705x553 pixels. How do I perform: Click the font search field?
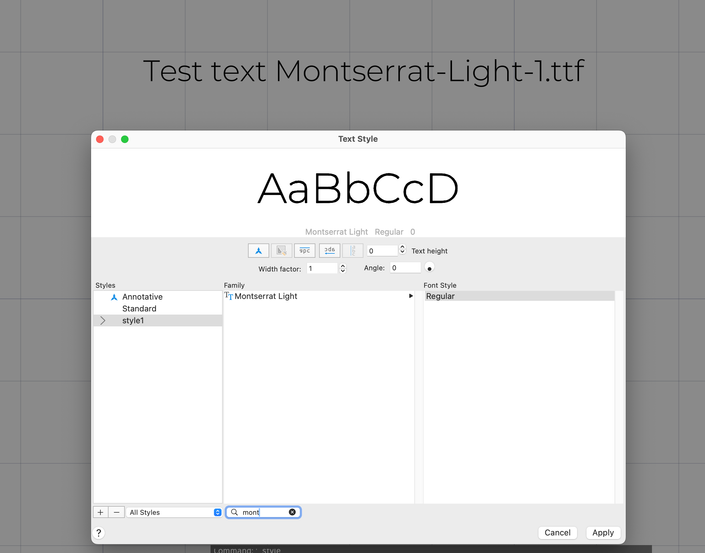(x=264, y=512)
